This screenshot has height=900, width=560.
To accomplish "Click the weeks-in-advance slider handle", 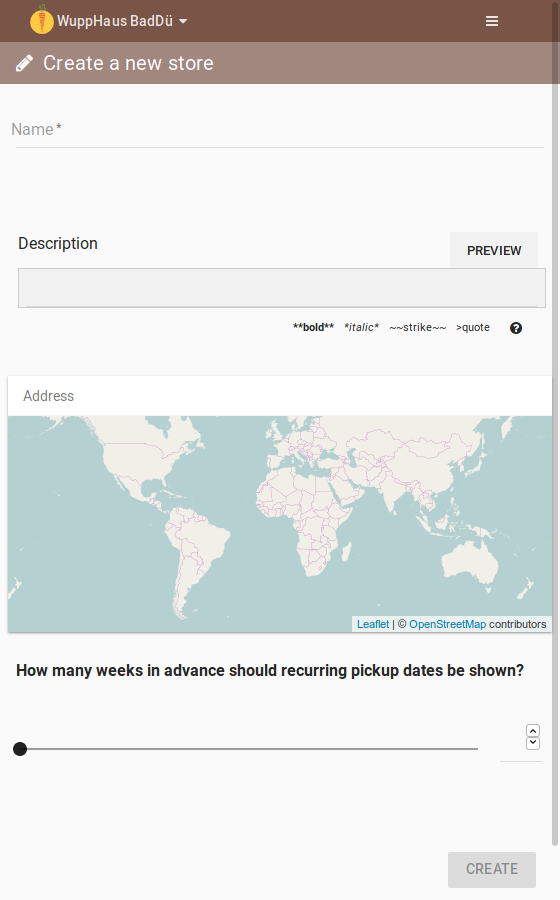I will 20,749.
